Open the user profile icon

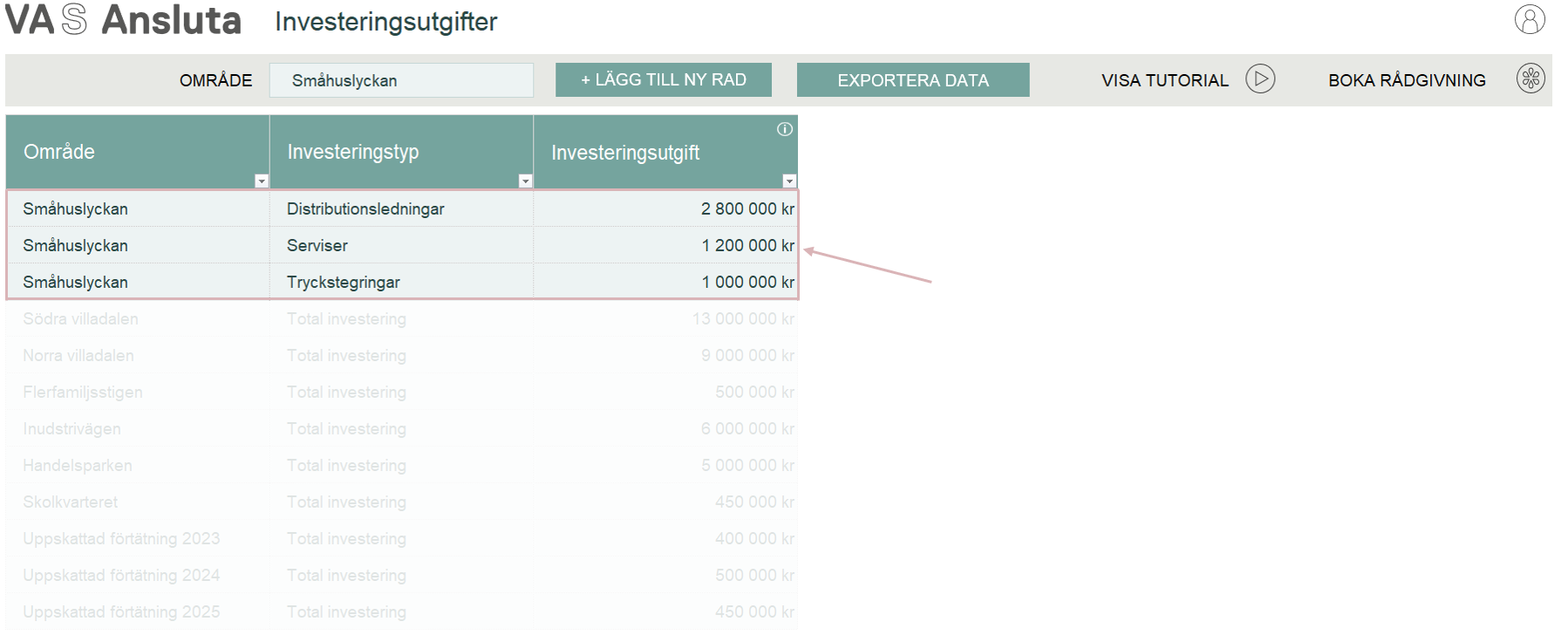point(1530,19)
